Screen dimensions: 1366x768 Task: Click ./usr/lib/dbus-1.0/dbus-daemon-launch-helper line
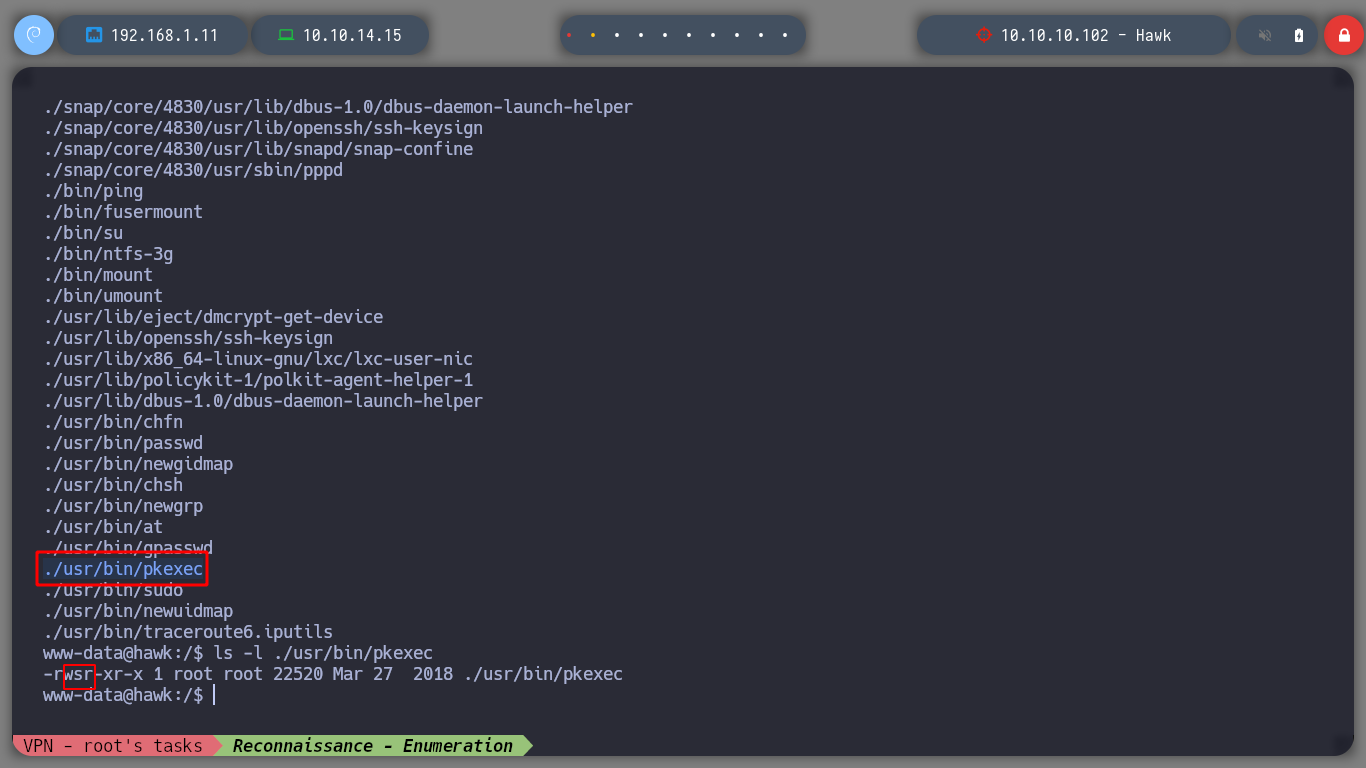[x=263, y=401]
